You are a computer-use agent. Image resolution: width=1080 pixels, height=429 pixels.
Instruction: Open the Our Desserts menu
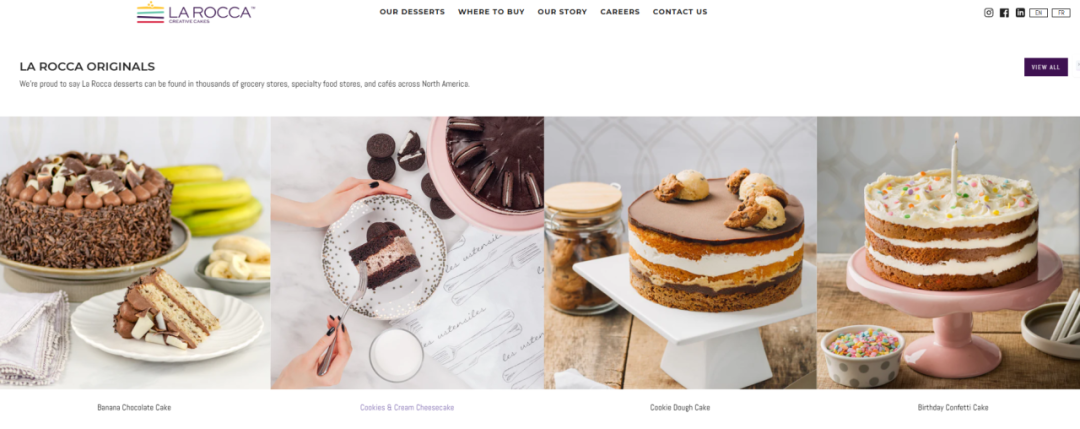(412, 12)
